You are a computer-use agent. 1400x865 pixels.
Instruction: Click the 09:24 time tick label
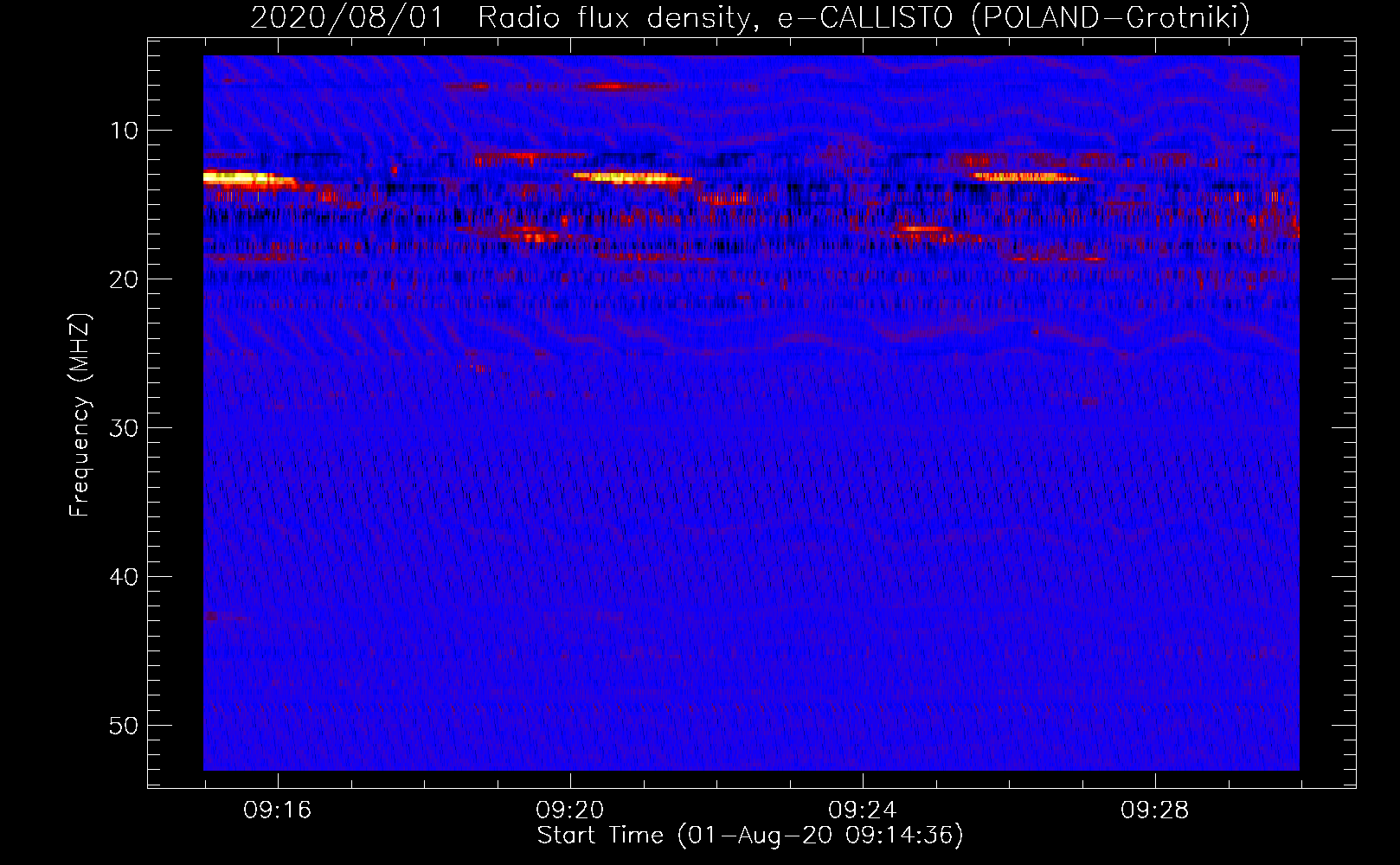[862, 811]
